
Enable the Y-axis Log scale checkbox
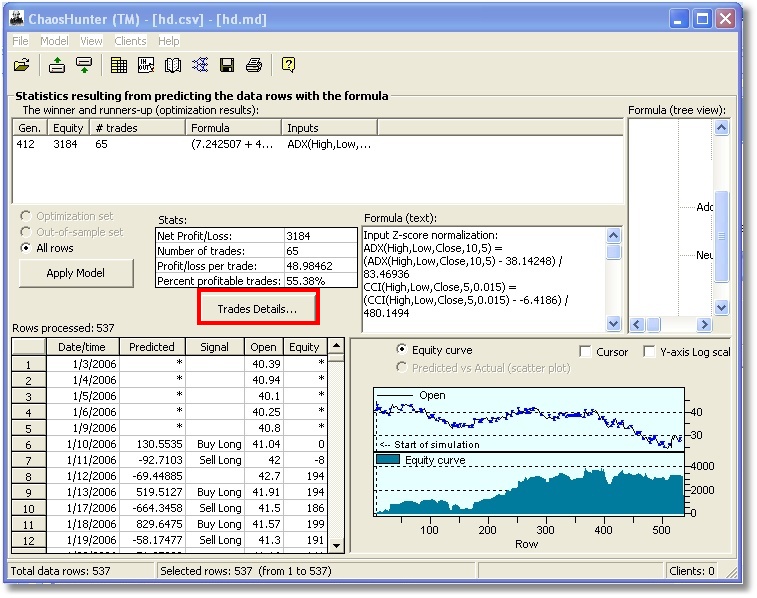tap(649, 351)
